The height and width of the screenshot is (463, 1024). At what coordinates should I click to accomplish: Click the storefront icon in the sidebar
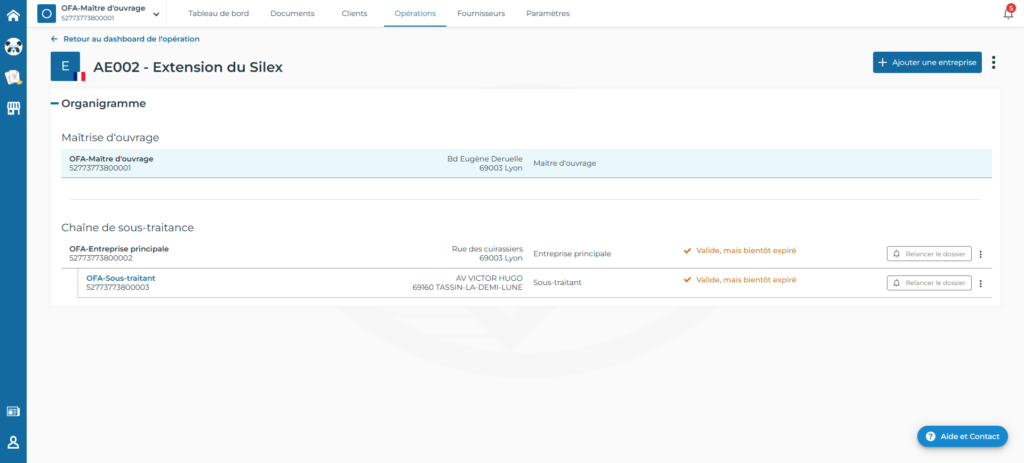coord(13,108)
